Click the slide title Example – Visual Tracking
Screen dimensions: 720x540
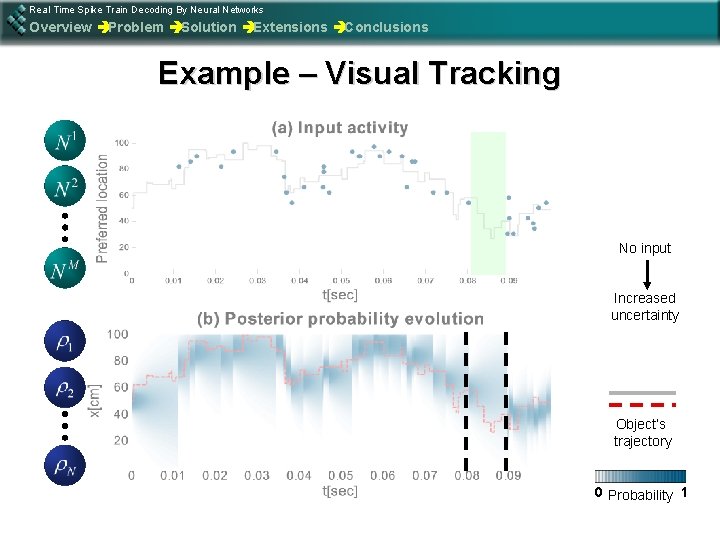click(360, 73)
